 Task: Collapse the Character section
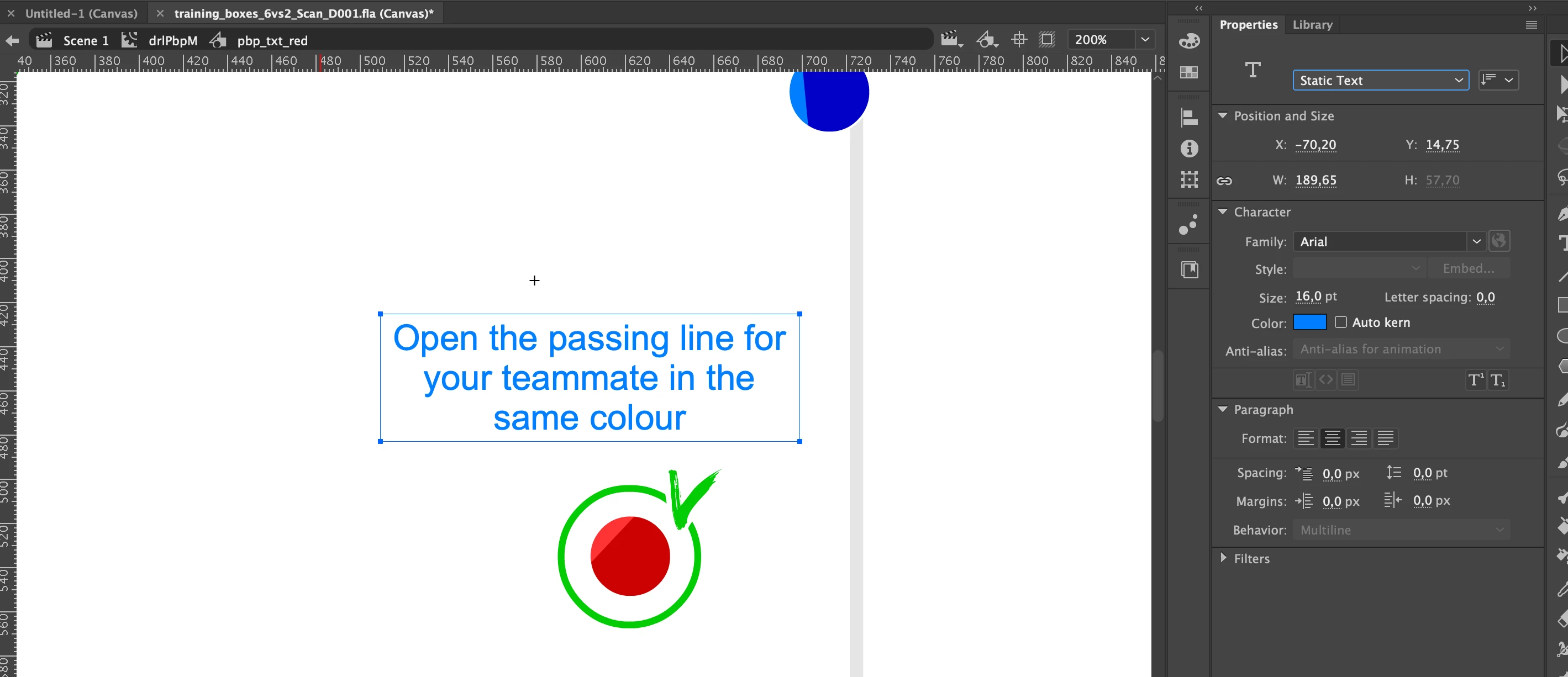coord(1222,211)
